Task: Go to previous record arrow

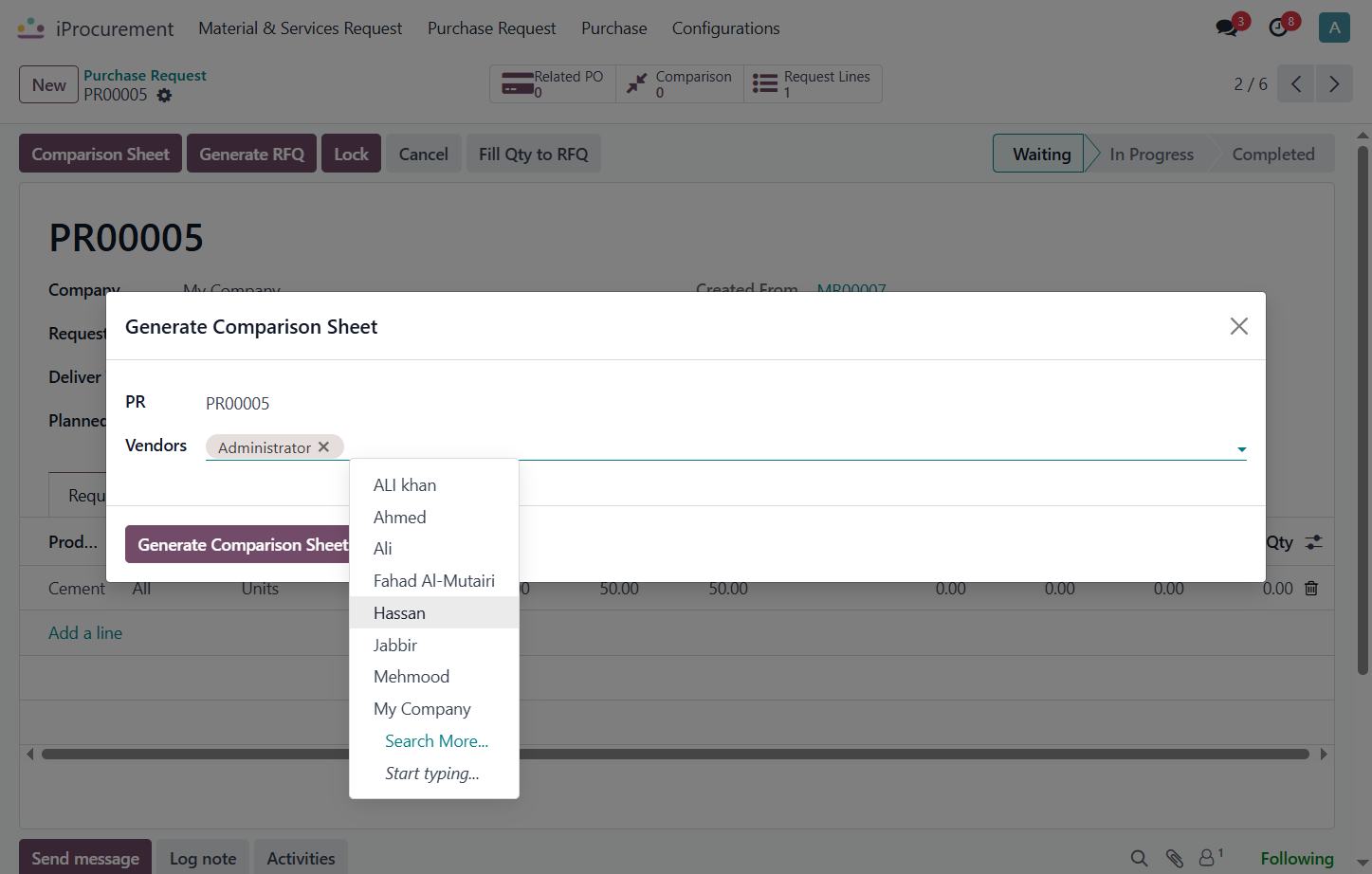Action: pos(1296,84)
